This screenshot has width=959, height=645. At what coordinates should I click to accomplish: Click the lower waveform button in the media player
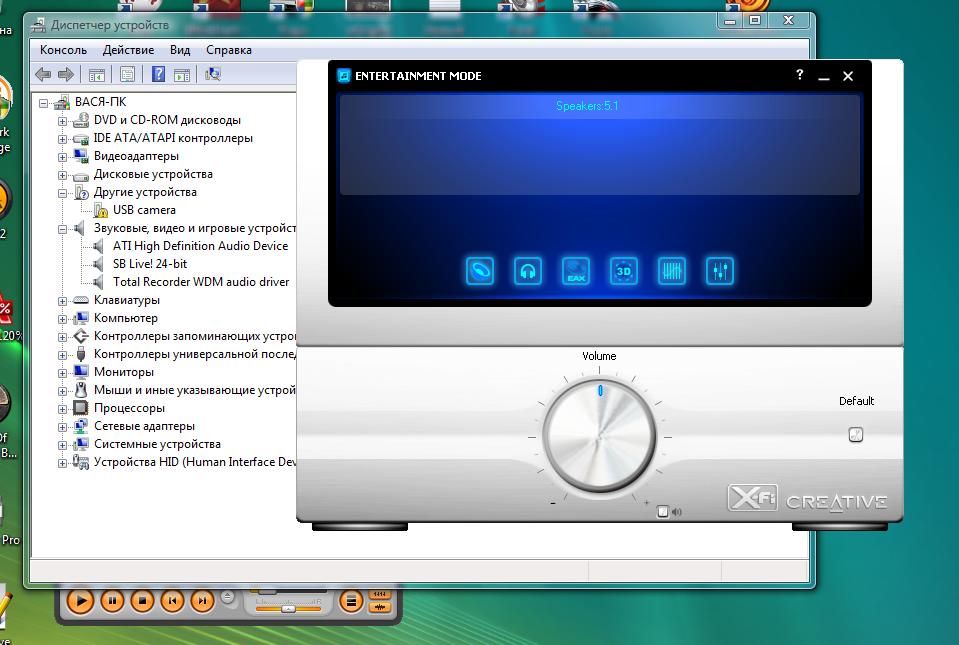(x=380, y=607)
